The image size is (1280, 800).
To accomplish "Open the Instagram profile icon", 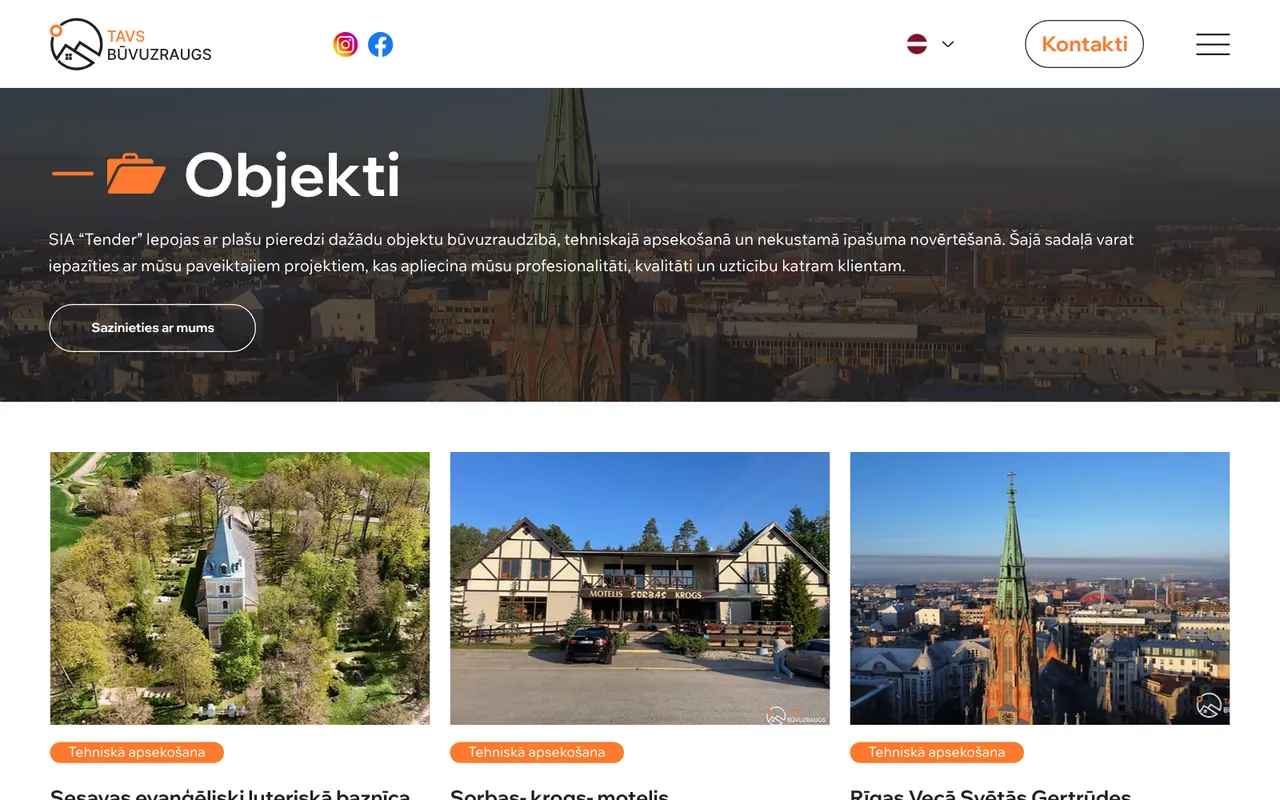I will [345, 44].
